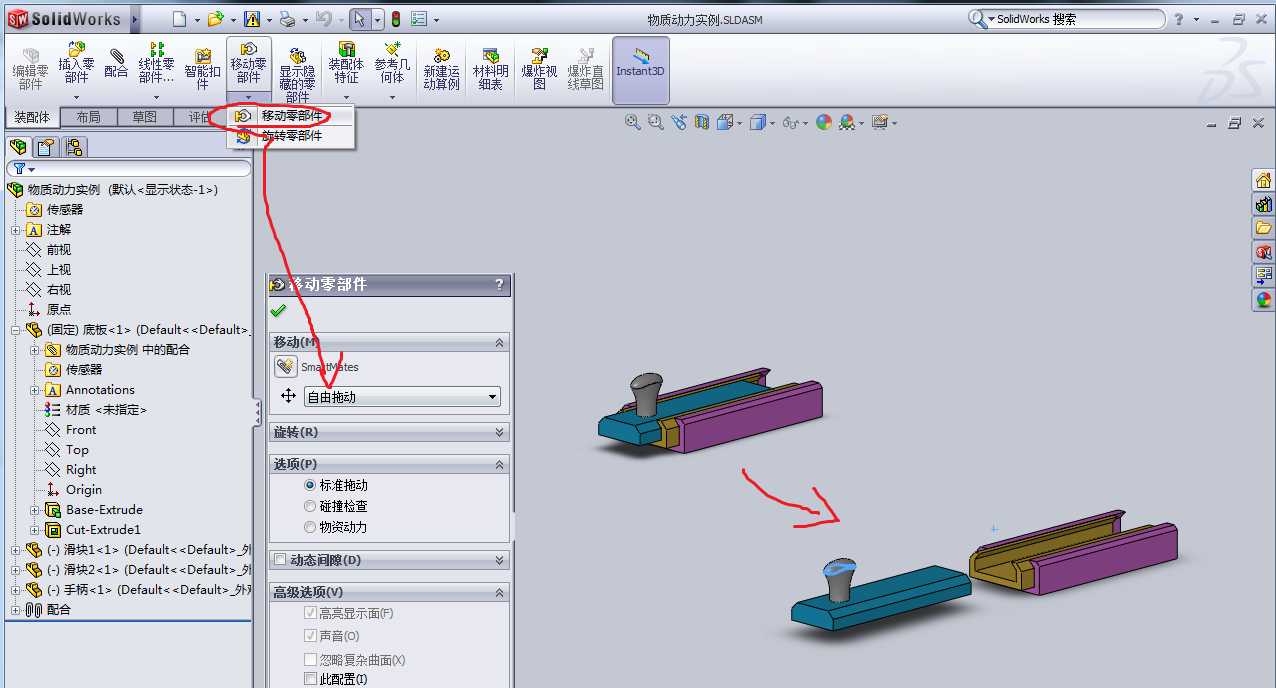
Task: Click the Section View icon
Action: tap(702, 122)
